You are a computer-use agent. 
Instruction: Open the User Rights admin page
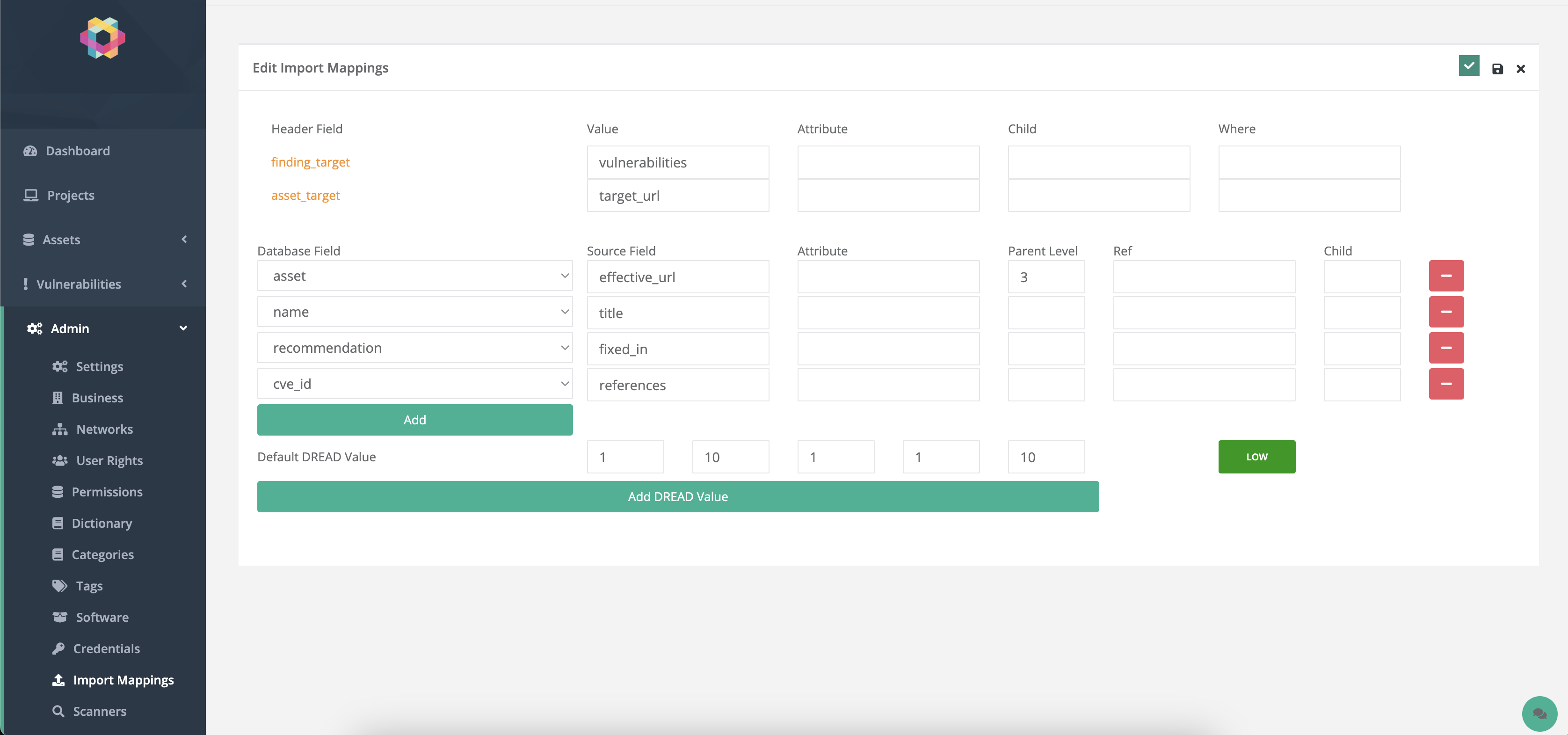pos(109,460)
